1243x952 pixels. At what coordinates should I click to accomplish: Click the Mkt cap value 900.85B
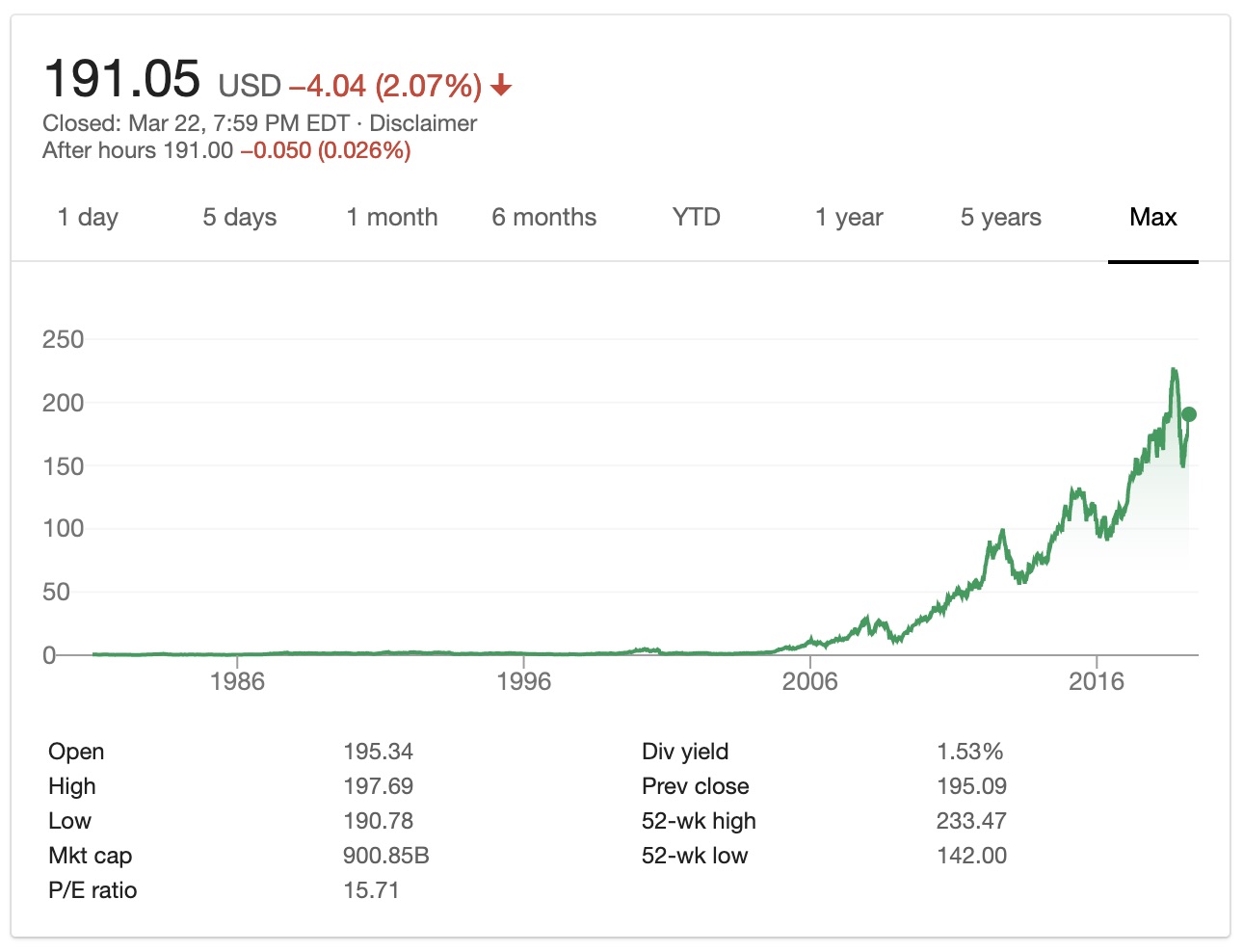(385, 856)
